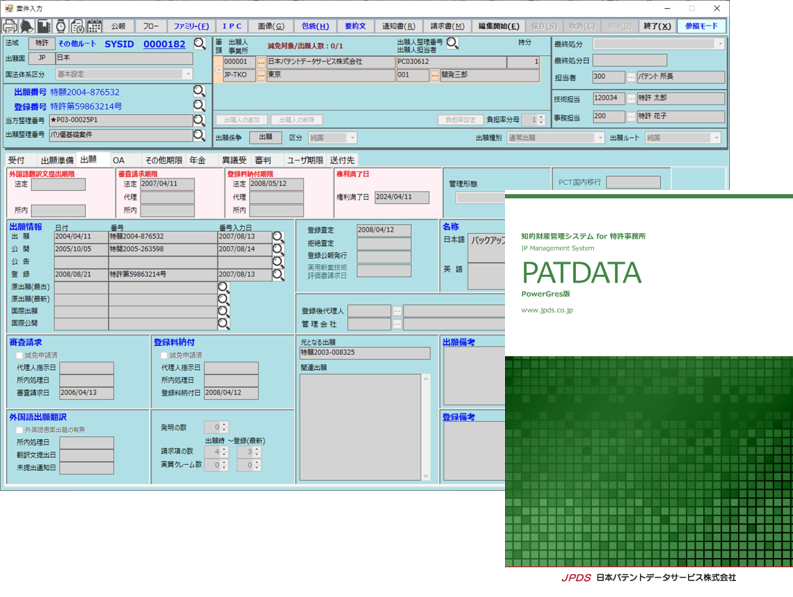Click the 関連出願 list scrollbar
793x597 pixels.
[426, 428]
